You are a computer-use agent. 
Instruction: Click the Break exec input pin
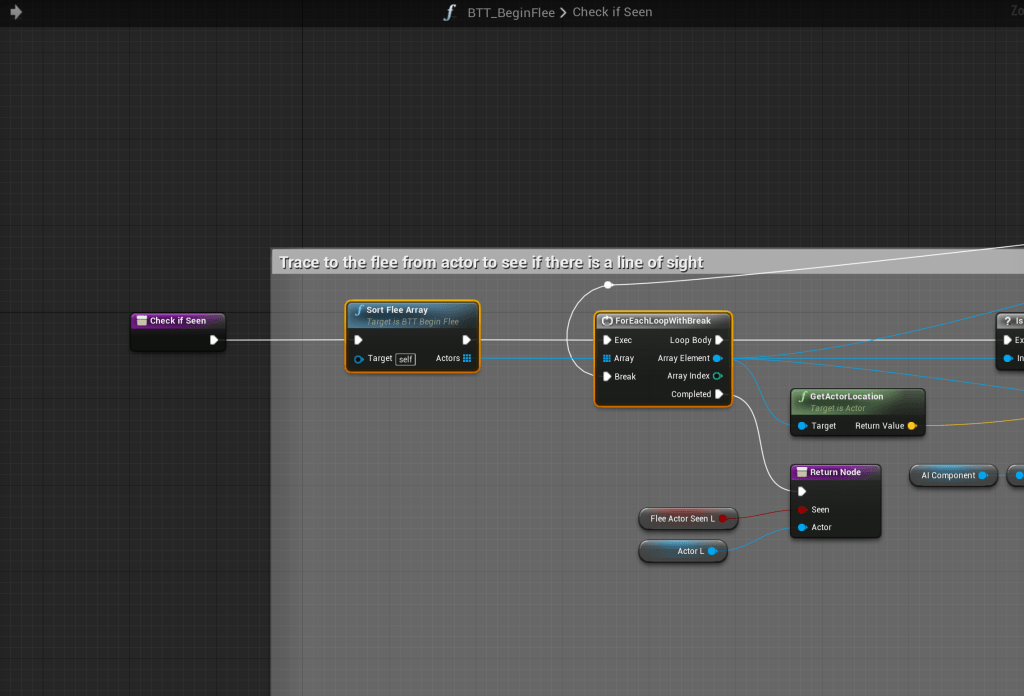coord(606,377)
